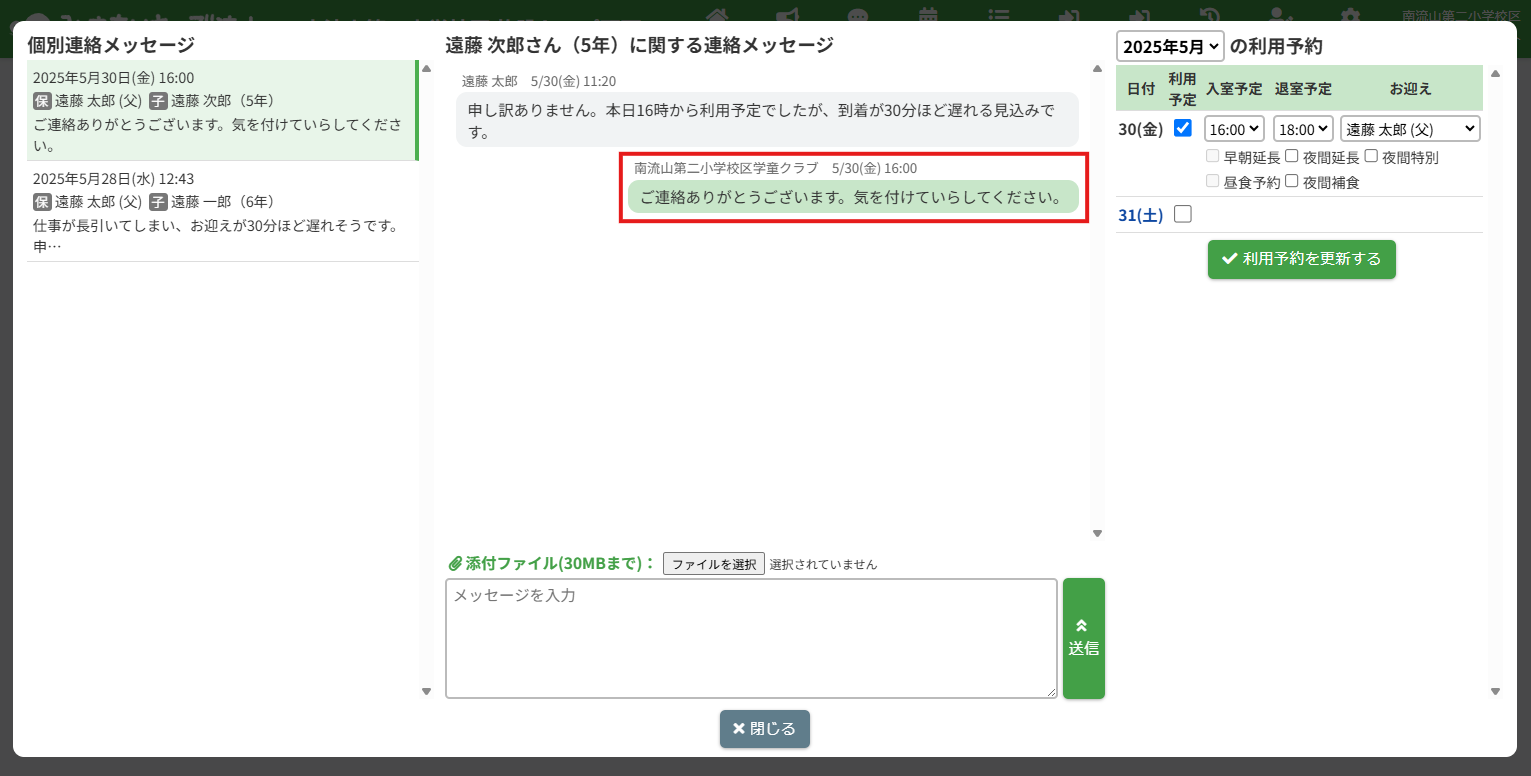Check the 利用予定 checkbox for 31(土)

[1182, 214]
